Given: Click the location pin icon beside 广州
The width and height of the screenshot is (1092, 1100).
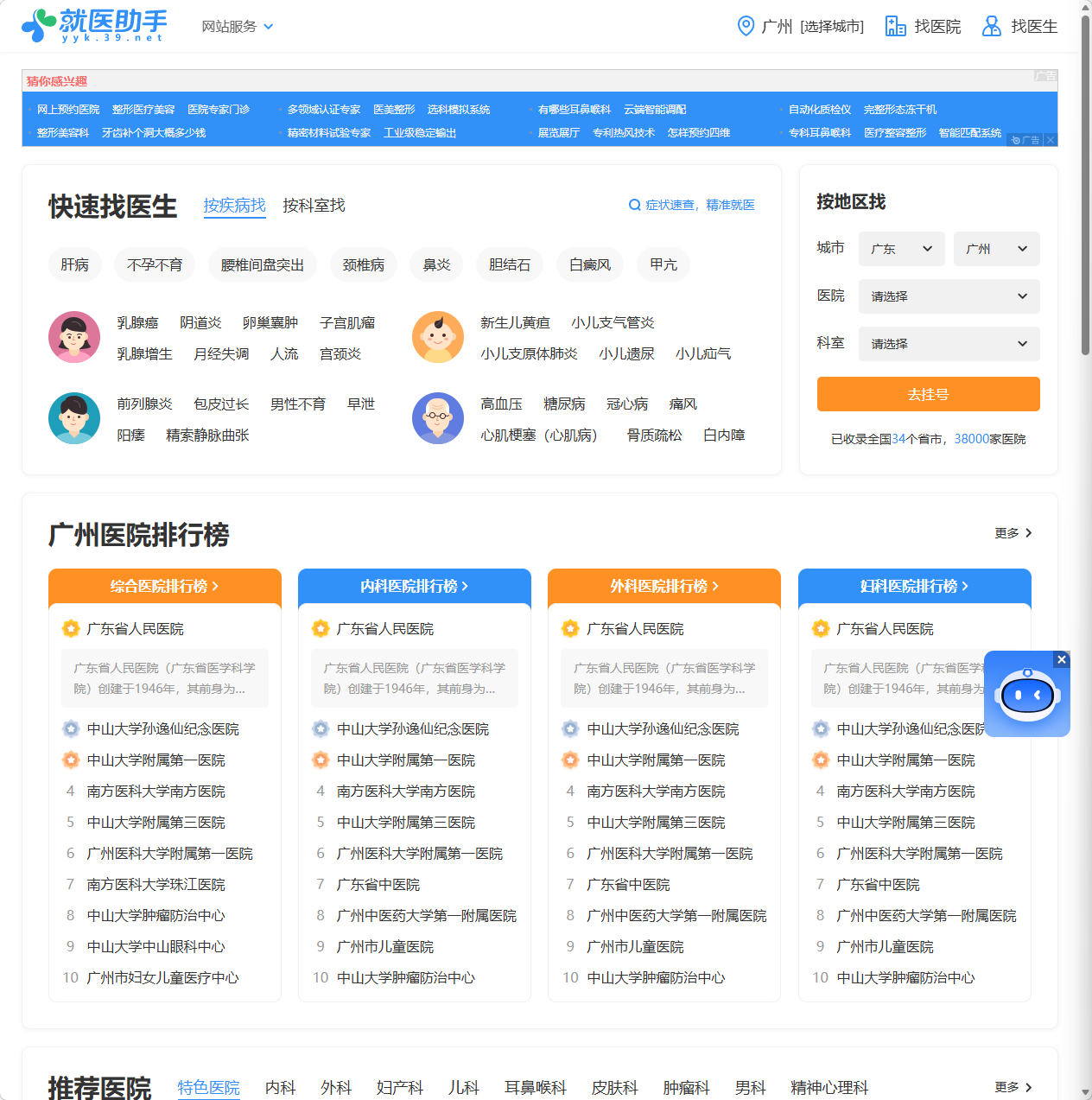Looking at the screenshot, I should click(x=746, y=26).
